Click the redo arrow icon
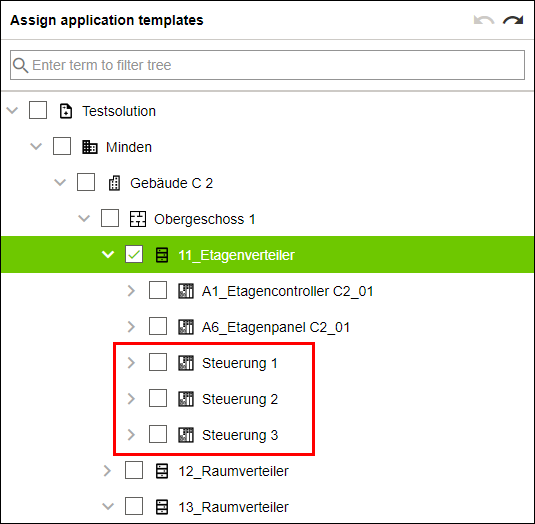Viewport: 535px width, 524px height. (513, 20)
